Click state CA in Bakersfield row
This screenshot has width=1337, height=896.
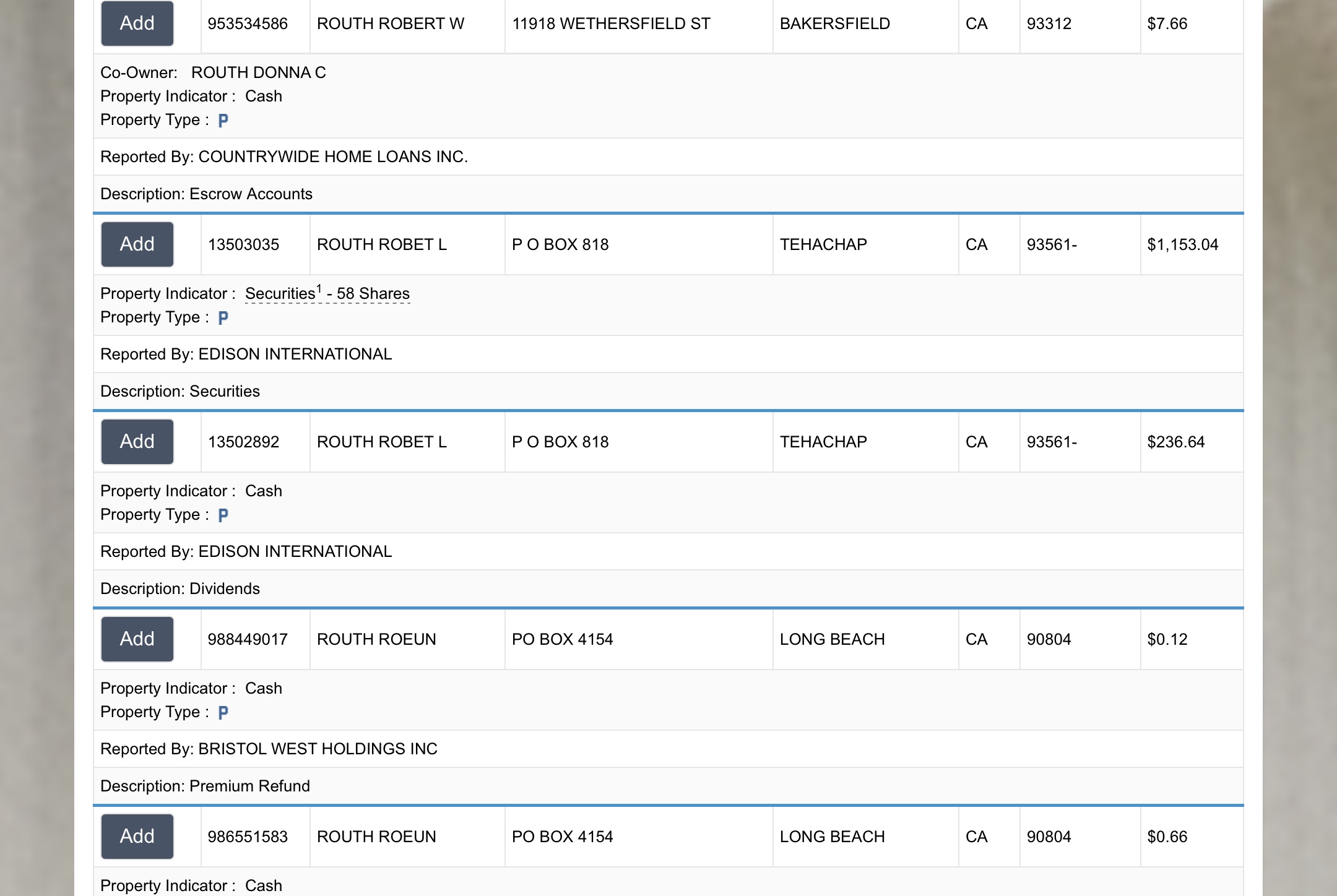click(976, 24)
